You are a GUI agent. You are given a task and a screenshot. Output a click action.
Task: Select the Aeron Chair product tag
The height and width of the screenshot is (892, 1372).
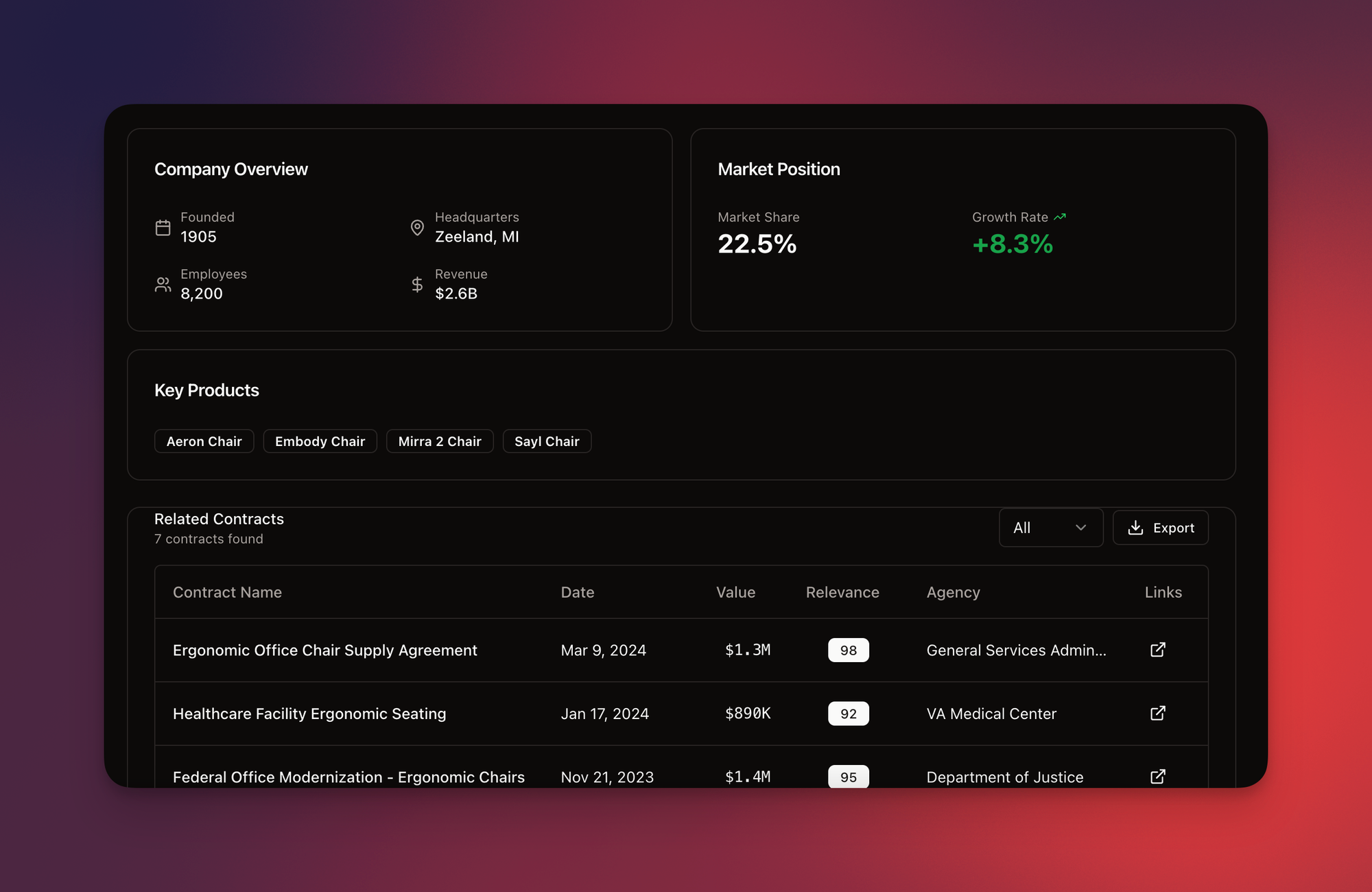(204, 441)
